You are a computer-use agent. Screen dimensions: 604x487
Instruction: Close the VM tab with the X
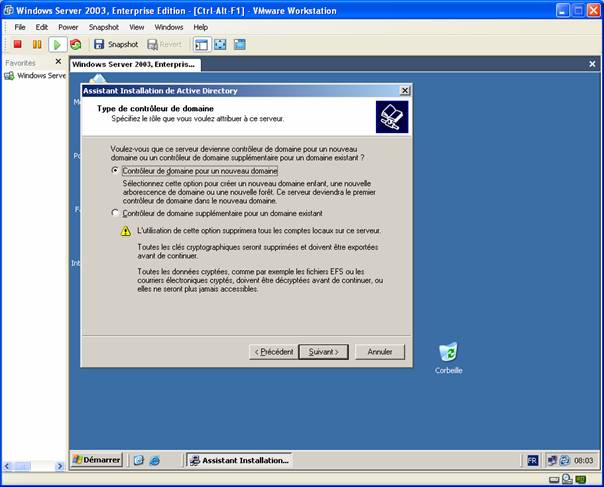click(x=592, y=64)
